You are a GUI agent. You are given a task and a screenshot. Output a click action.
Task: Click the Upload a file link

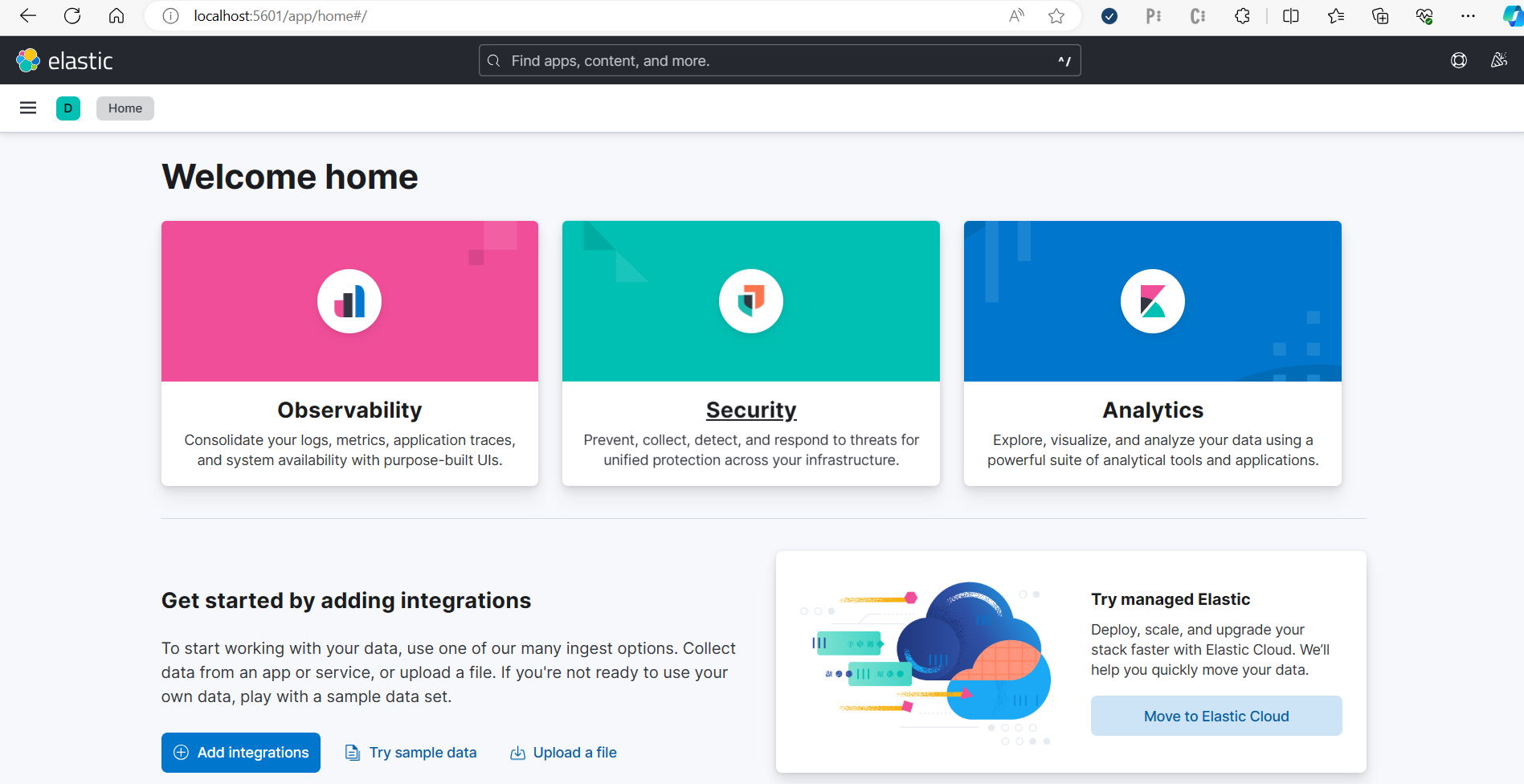(563, 753)
